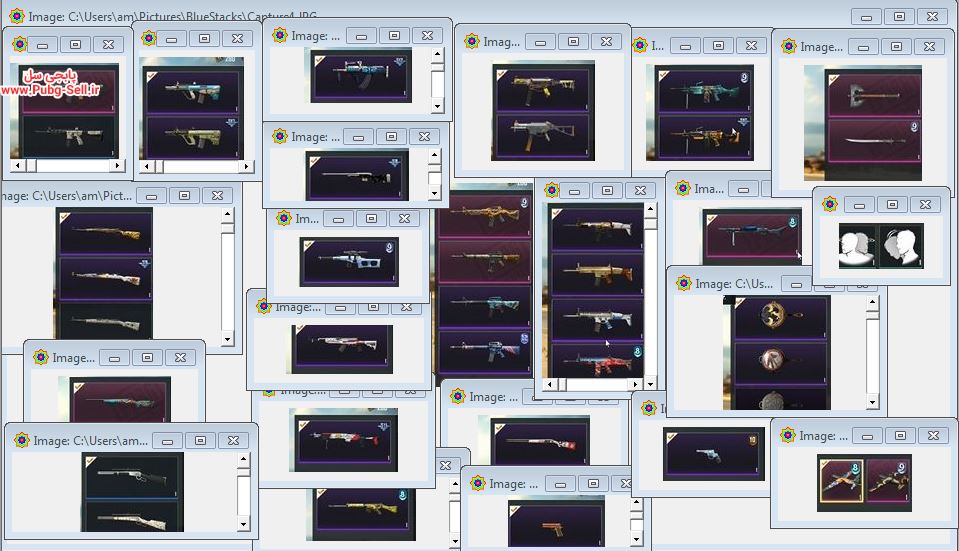Click the title text "Image: C:\Users\am..." of the lever-action rifle window
The image size is (959, 551).
point(91,440)
